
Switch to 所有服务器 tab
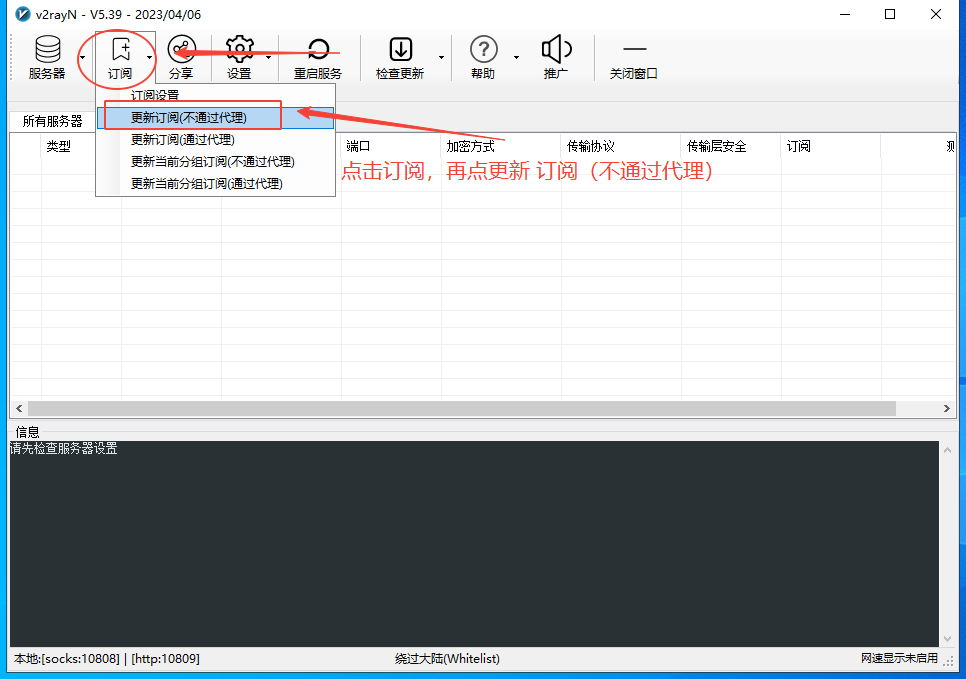(x=53, y=121)
